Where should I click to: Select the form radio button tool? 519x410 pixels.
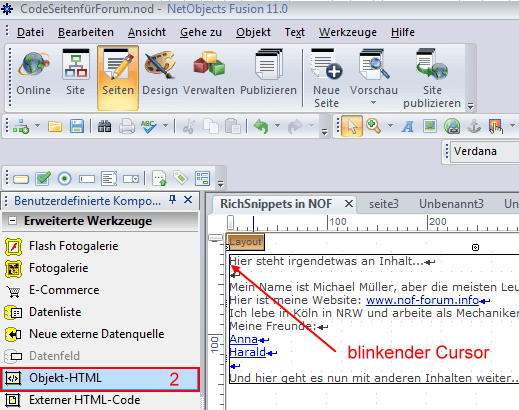click(65, 179)
